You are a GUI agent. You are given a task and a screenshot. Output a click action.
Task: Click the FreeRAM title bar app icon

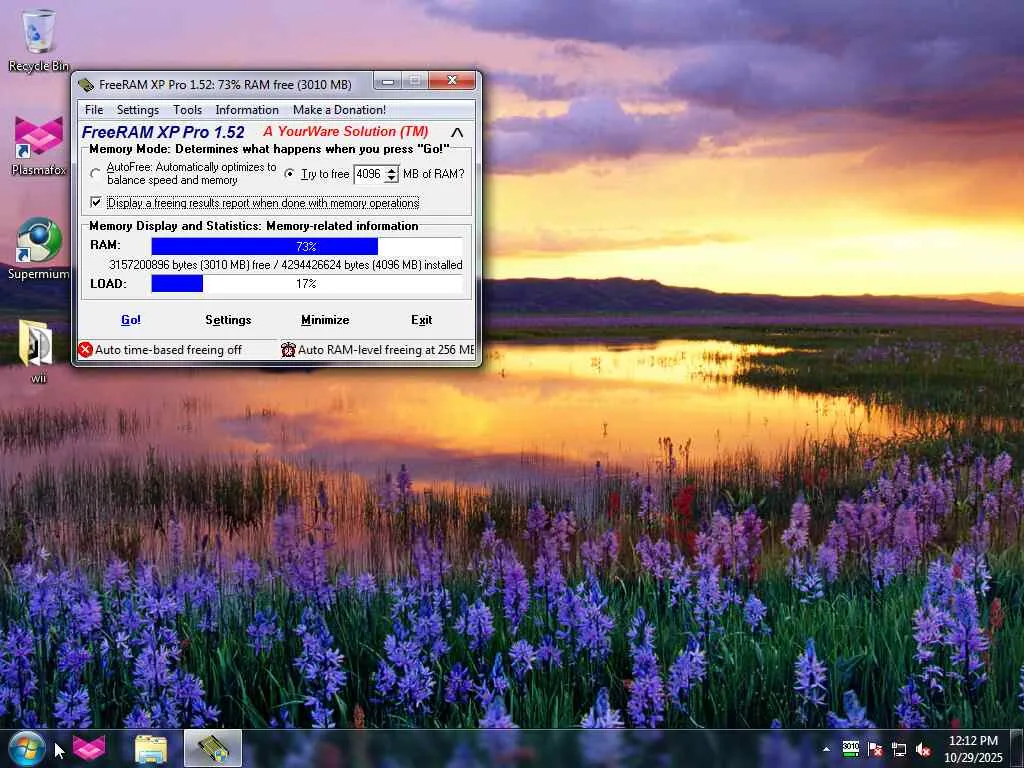pos(86,84)
